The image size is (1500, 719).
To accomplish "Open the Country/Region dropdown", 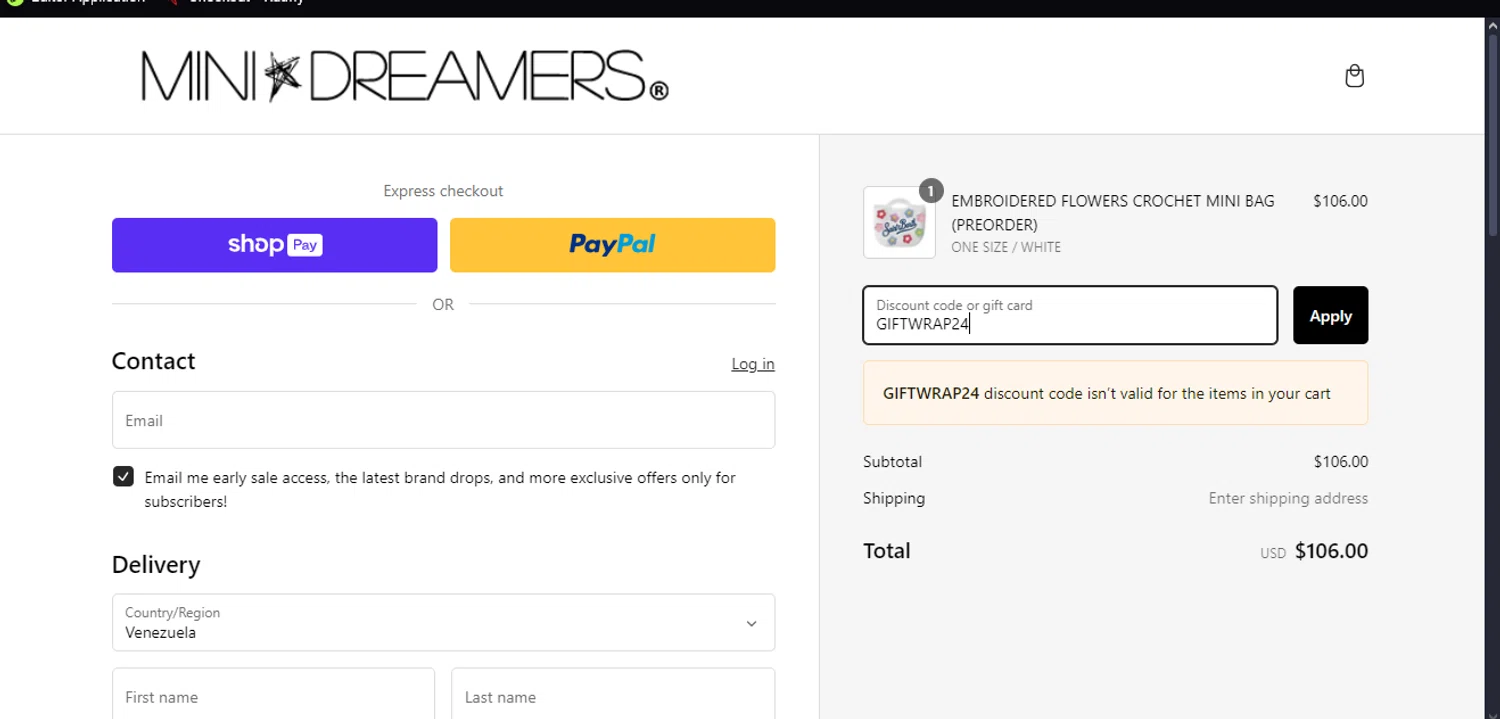I will coord(443,622).
